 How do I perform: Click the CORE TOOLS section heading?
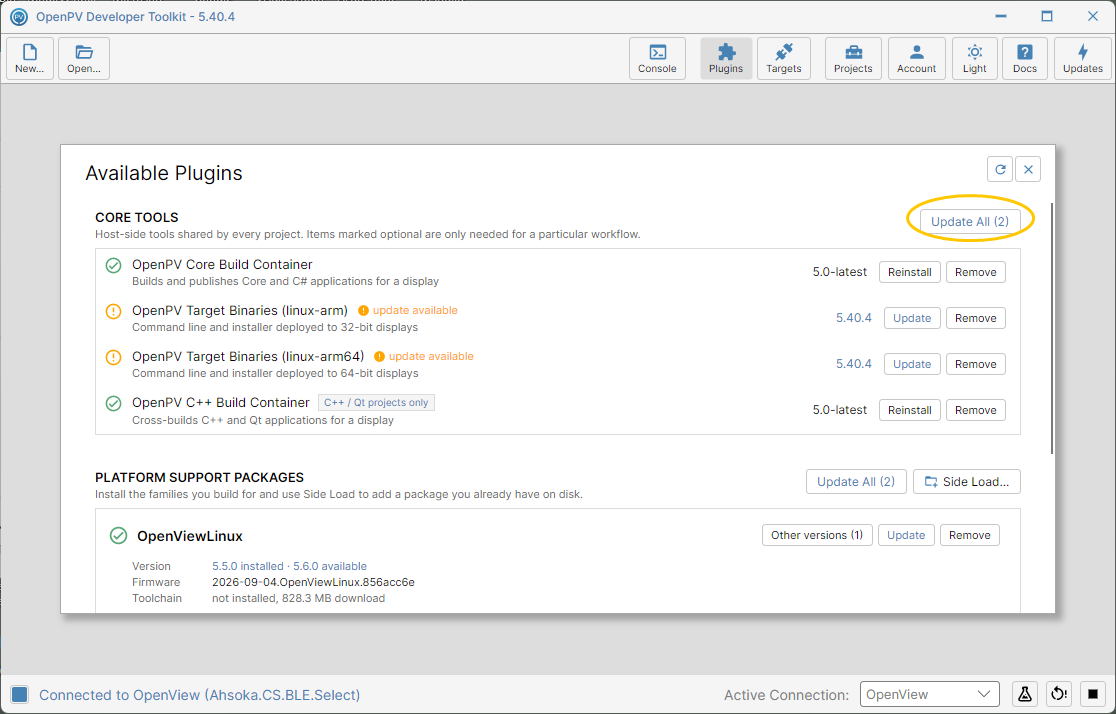coord(137,217)
